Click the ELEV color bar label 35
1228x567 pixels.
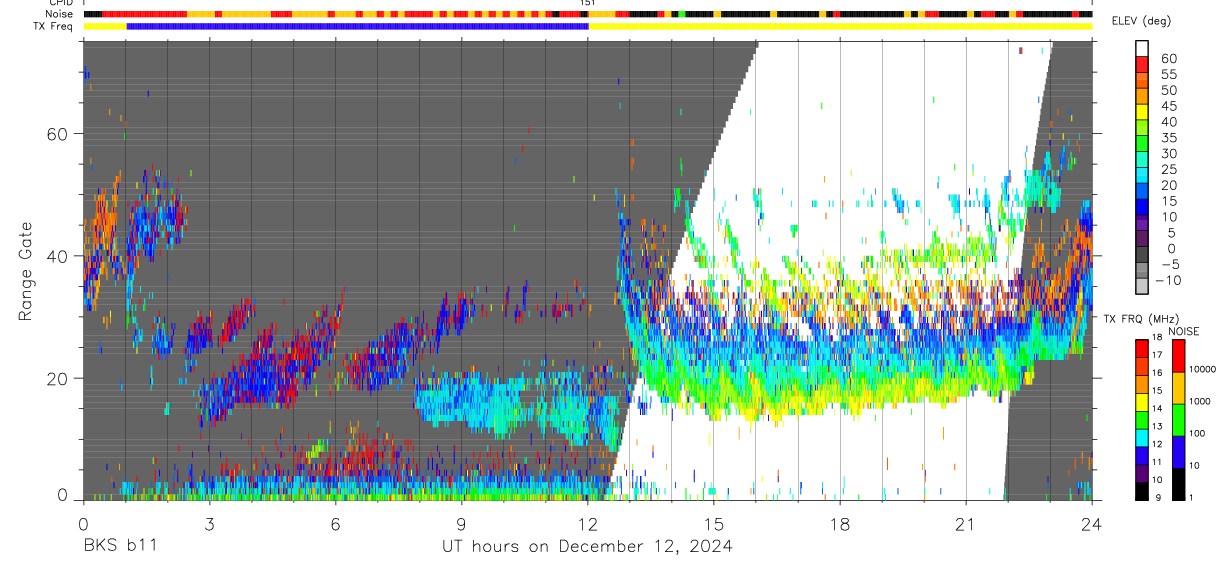click(1168, 138)
